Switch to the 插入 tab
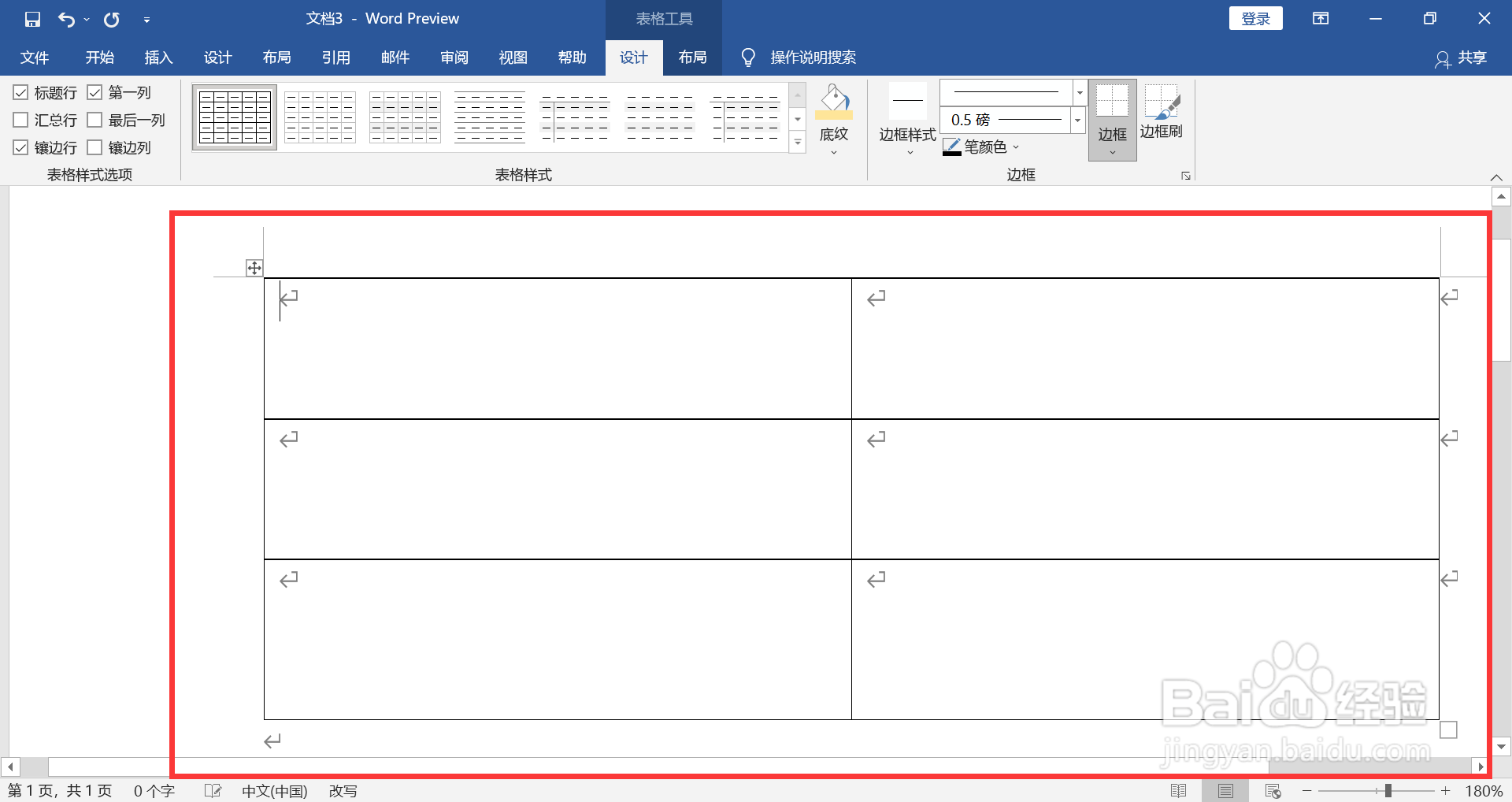 (x=158, y=58)
